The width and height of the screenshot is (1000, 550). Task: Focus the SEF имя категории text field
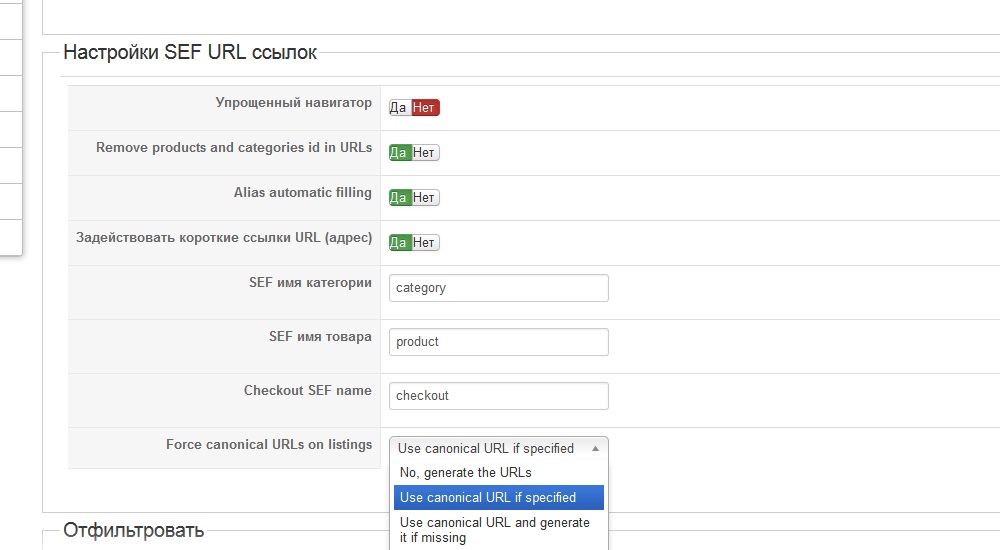498,288
